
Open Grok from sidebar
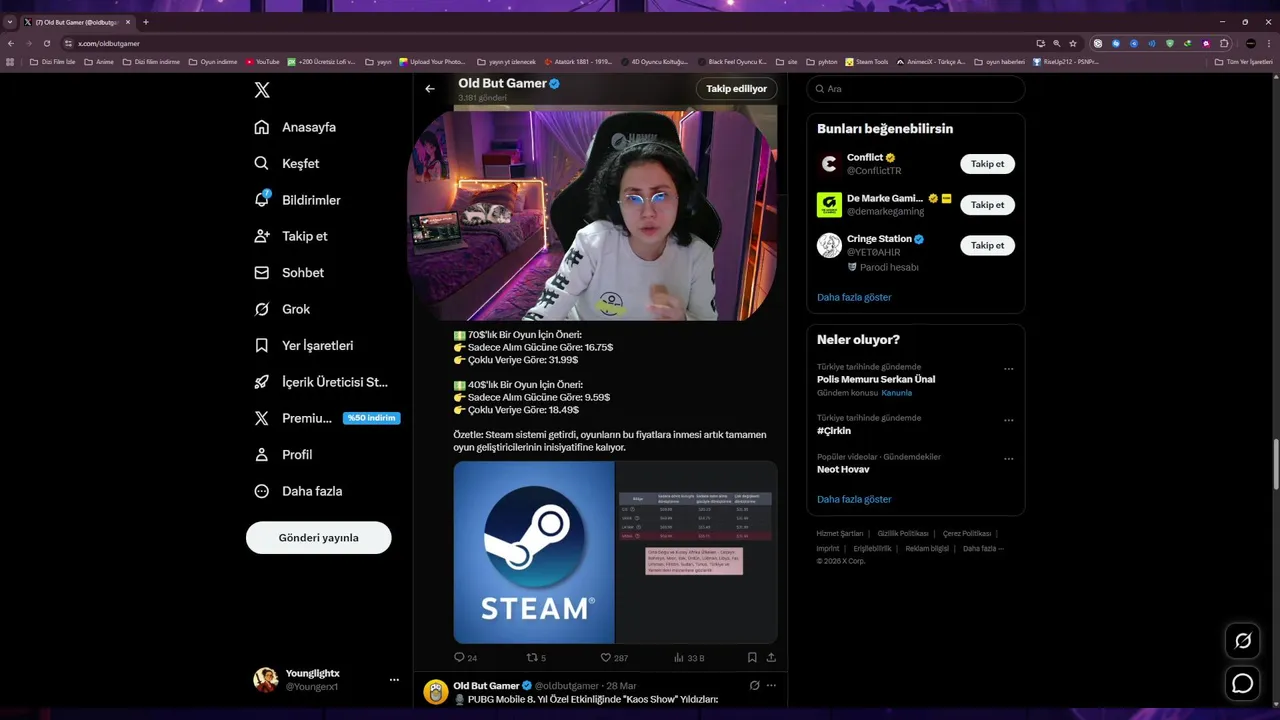point(282,309)
